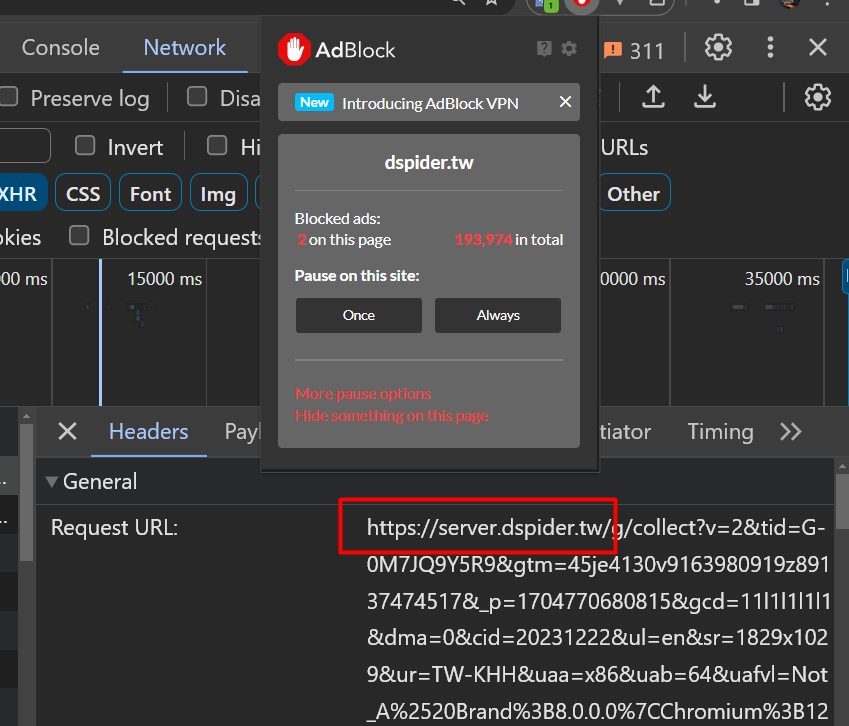This screenshot has width=849, height=726.
Task: Click the AdBlock extension toolbar icon
Action: tap(582, 4)
